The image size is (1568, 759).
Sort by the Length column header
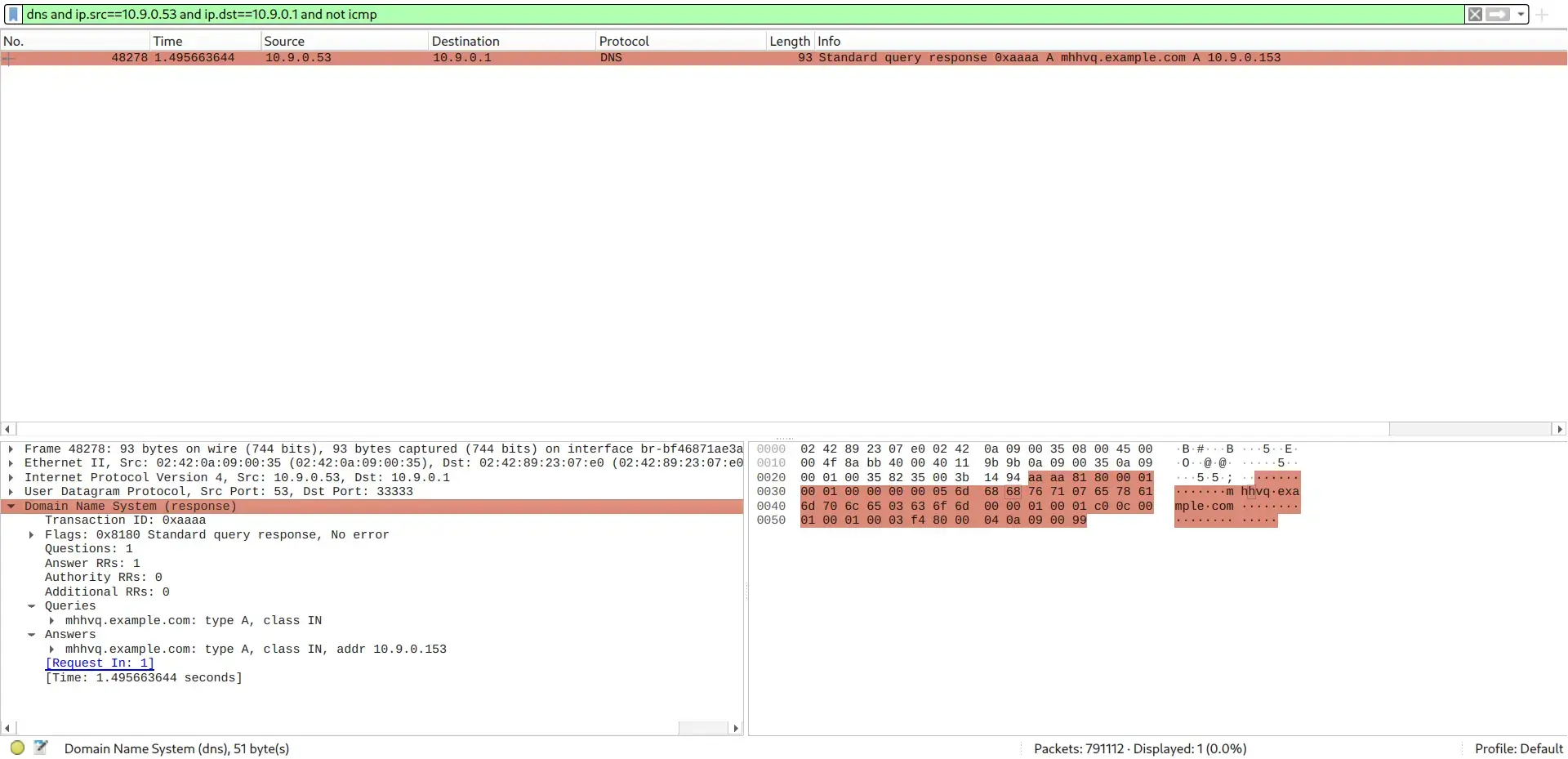pos(790,41)
